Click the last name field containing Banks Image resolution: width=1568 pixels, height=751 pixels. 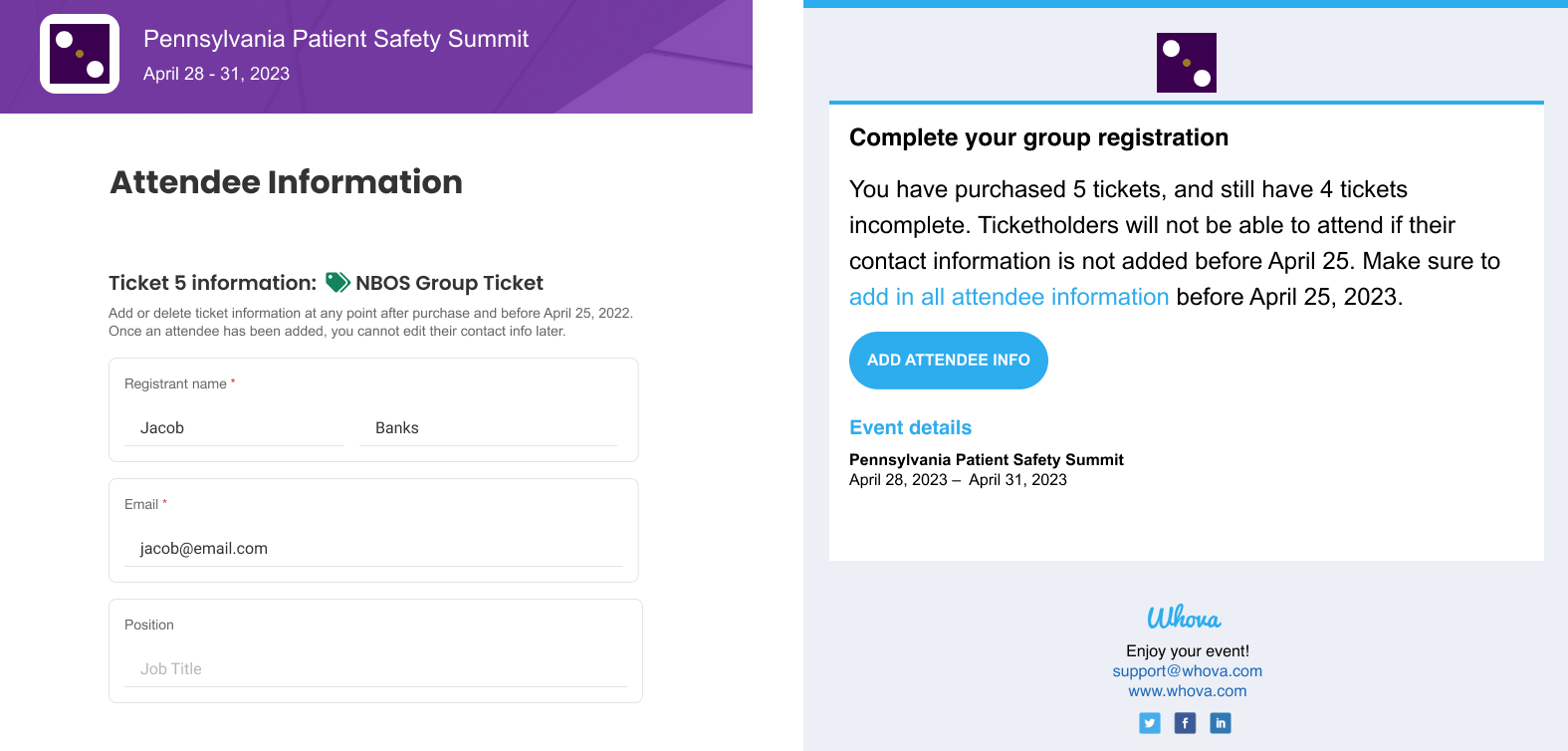(x=488, y=428)
